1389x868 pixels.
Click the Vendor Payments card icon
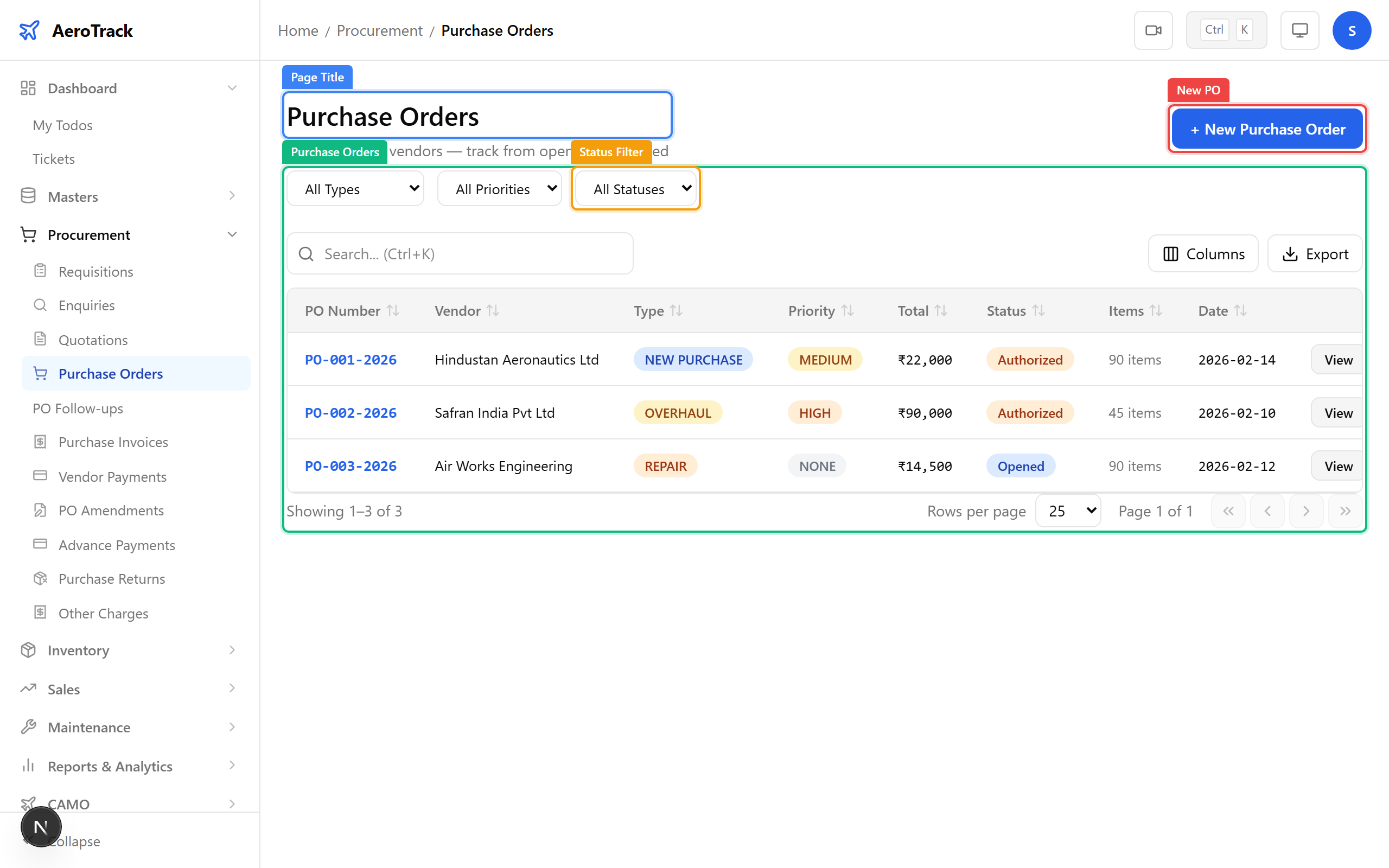(x=40, y=476)
